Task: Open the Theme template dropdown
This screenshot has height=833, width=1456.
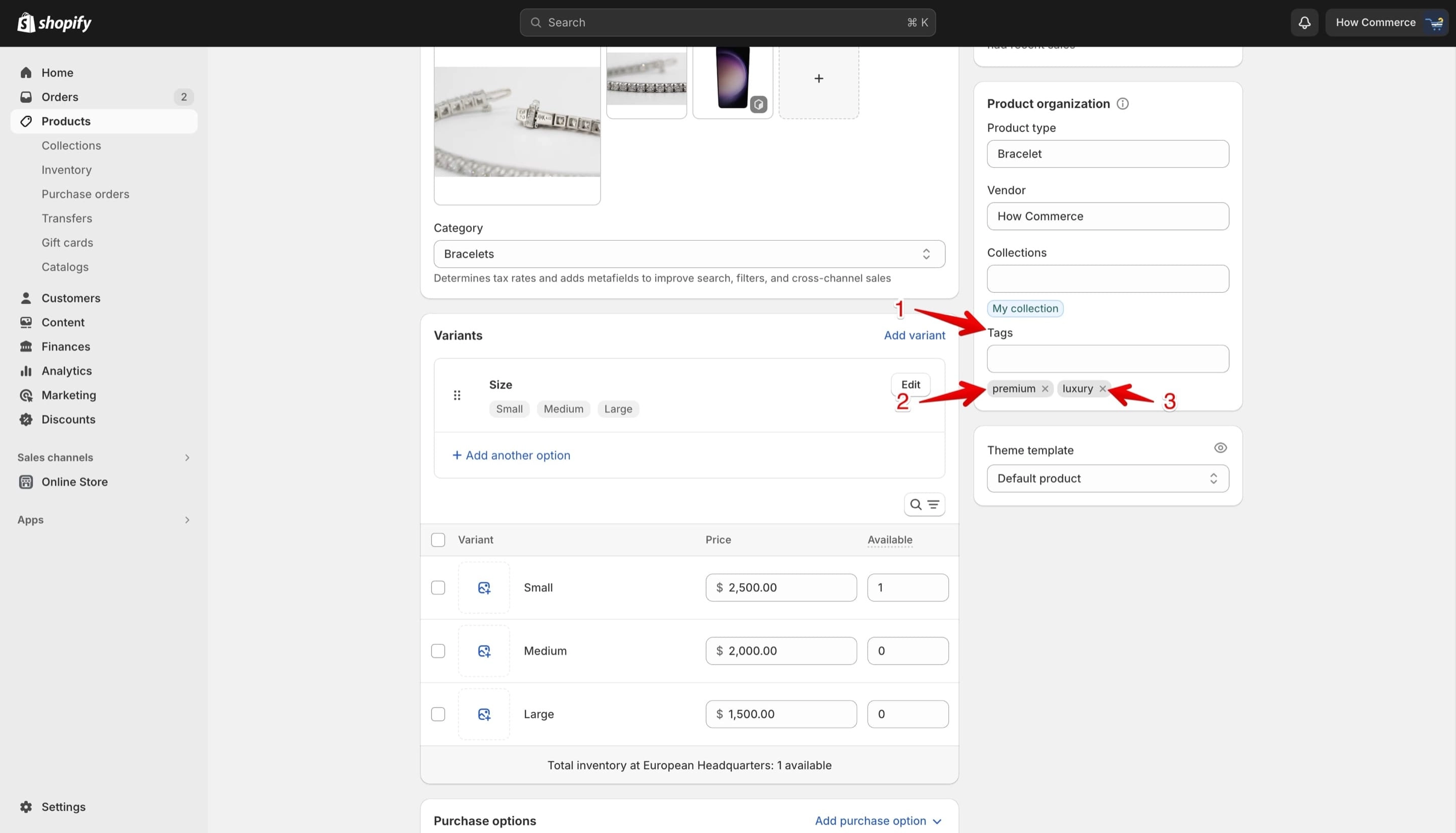Action: [1108, 478]
